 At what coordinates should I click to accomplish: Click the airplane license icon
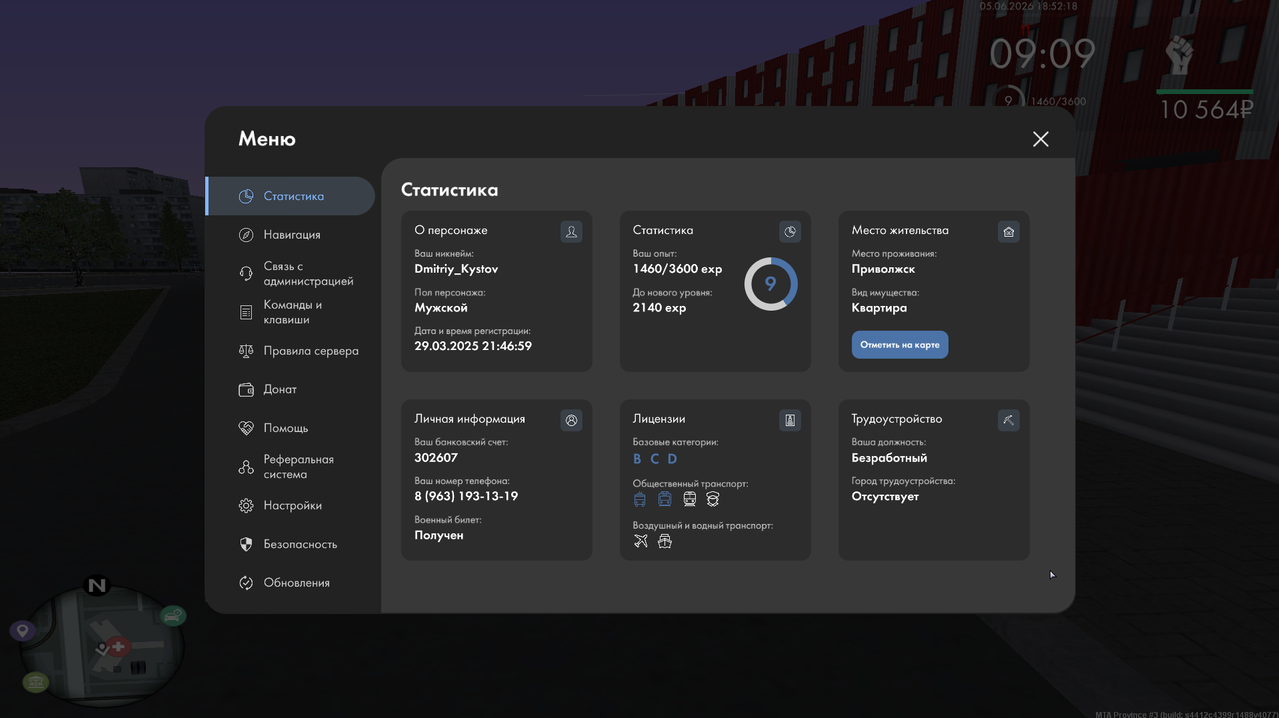641,541
